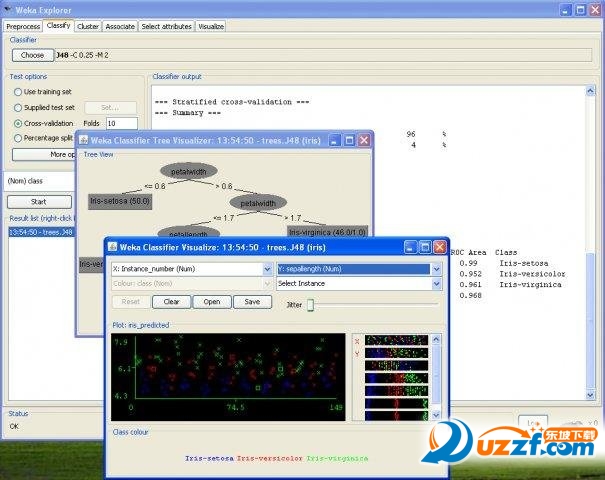The width and height of the screenshot is (605, 480).
Task: Click the Tree Visualizer window Java icon
Action: [x=83, y=140]
